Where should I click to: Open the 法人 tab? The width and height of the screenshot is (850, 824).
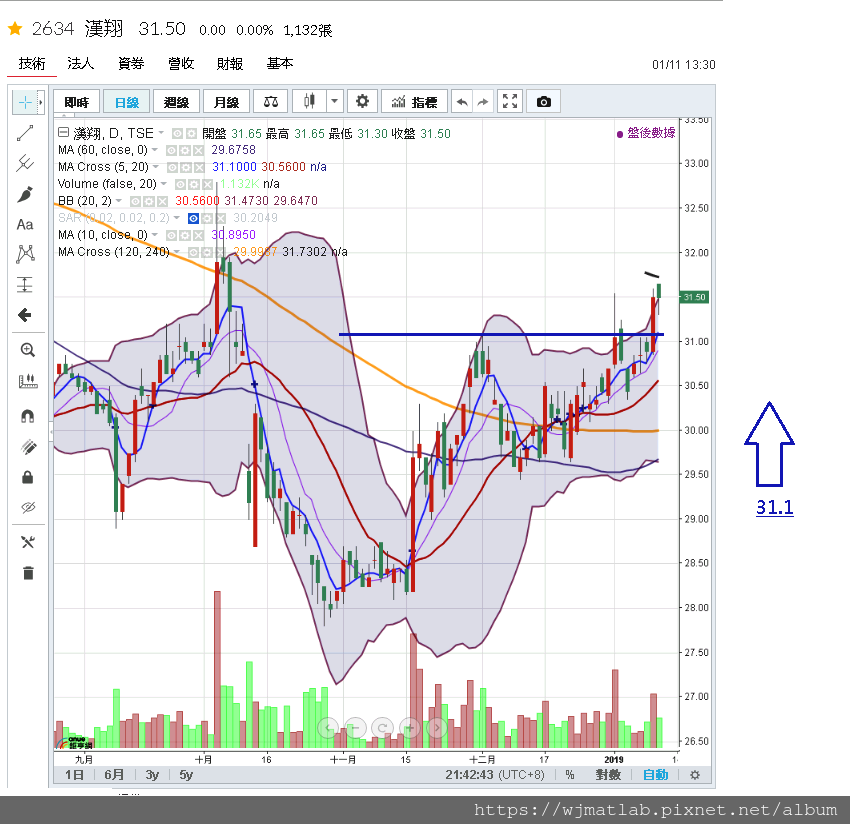(x=80, y=63)
